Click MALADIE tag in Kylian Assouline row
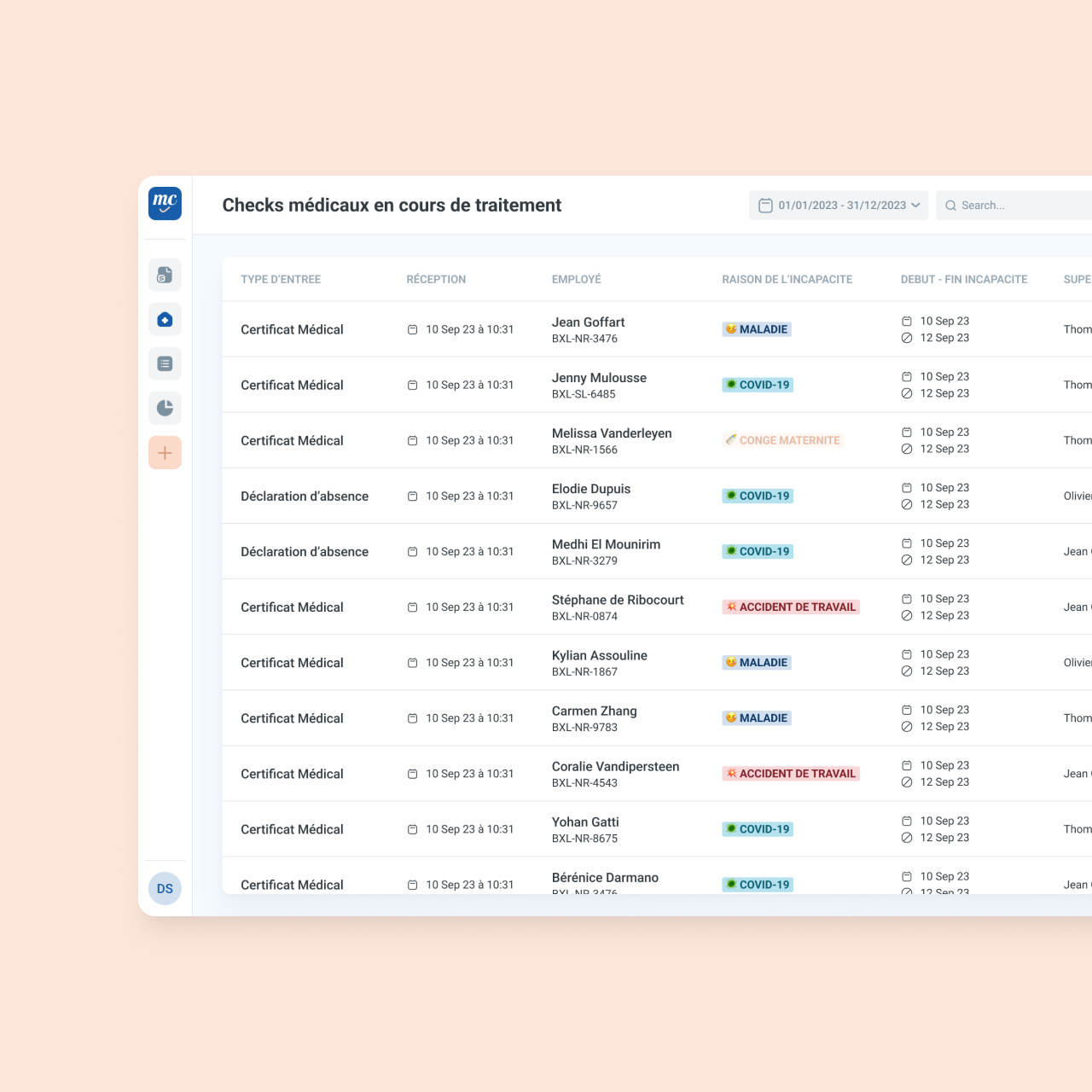Image resolution: width=1092 pixels, height=1092 pixels. [x=757, y=662]
